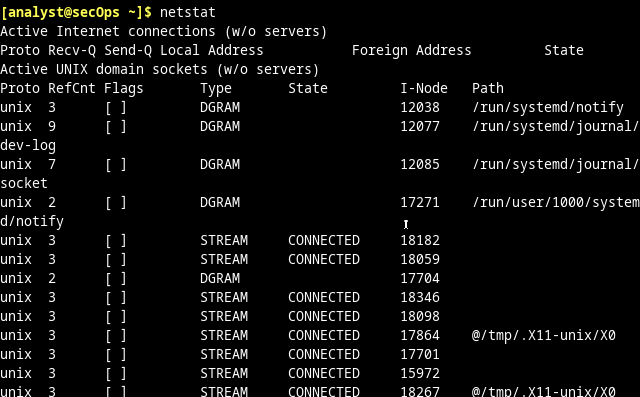Click the wrapped dev-log text
Viewport: 640px width, 397px height.
28,146
